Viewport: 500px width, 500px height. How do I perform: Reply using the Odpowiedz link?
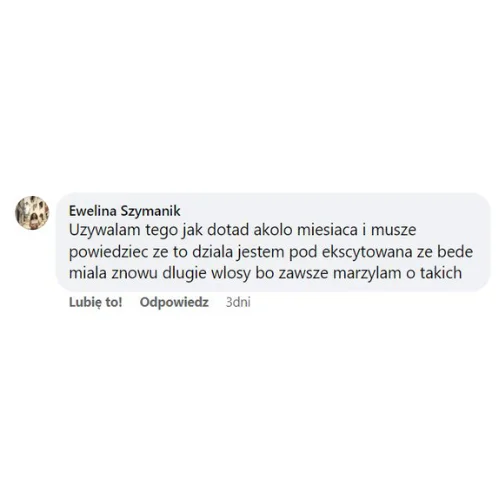[174, 302]
